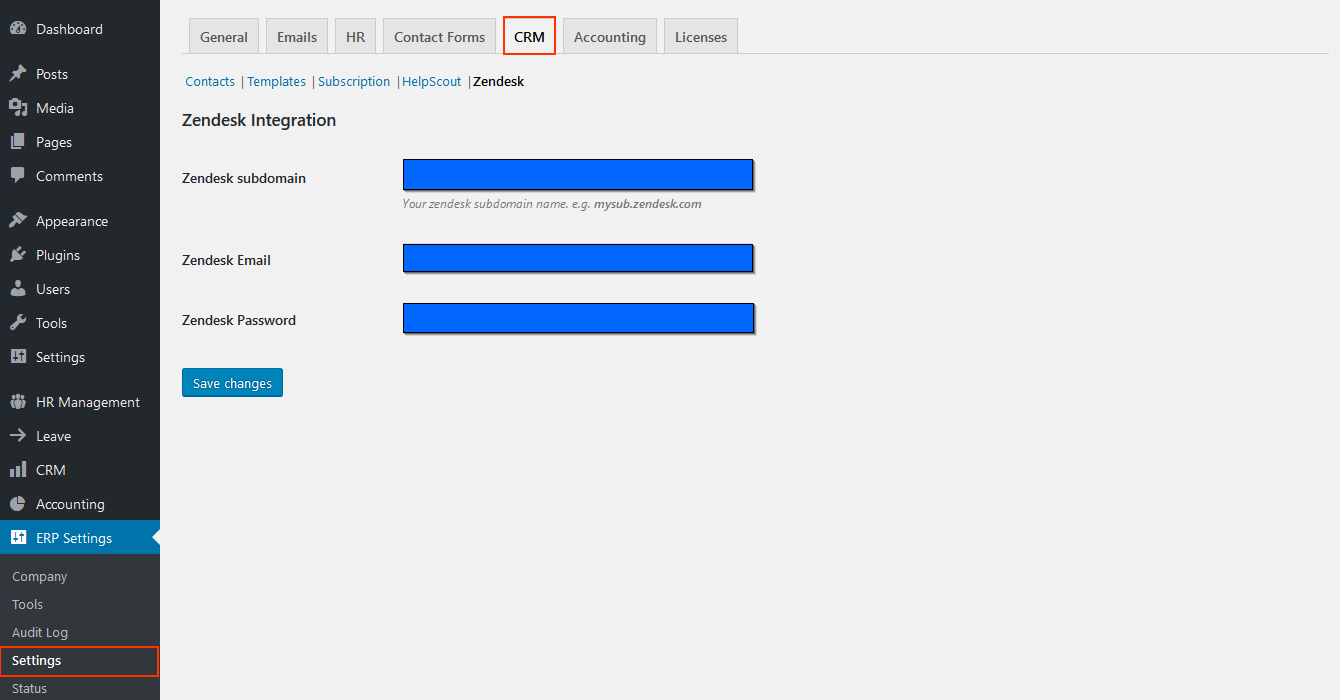The width and height of the screenshot is (1340, 700).
Task: Open the HelpScout subsection link
Action: point(432,82)
